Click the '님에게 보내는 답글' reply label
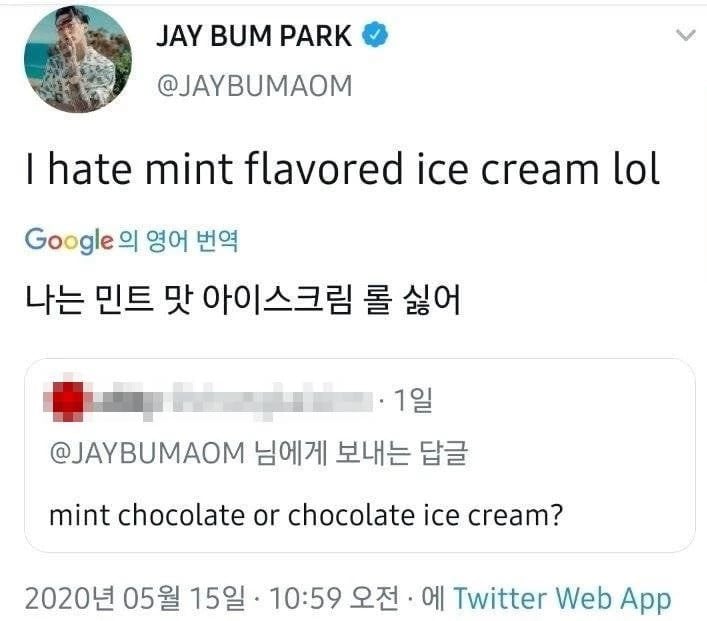 pyautogui.click(x=361, y=453)
